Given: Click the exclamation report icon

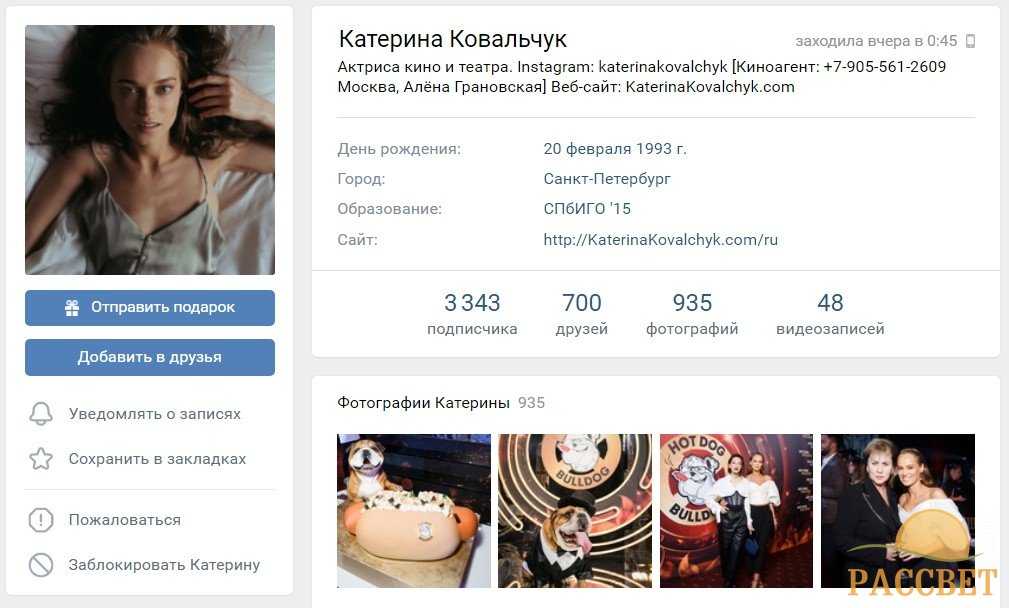Looking at the screenshot, I should [x=41, y=520].
